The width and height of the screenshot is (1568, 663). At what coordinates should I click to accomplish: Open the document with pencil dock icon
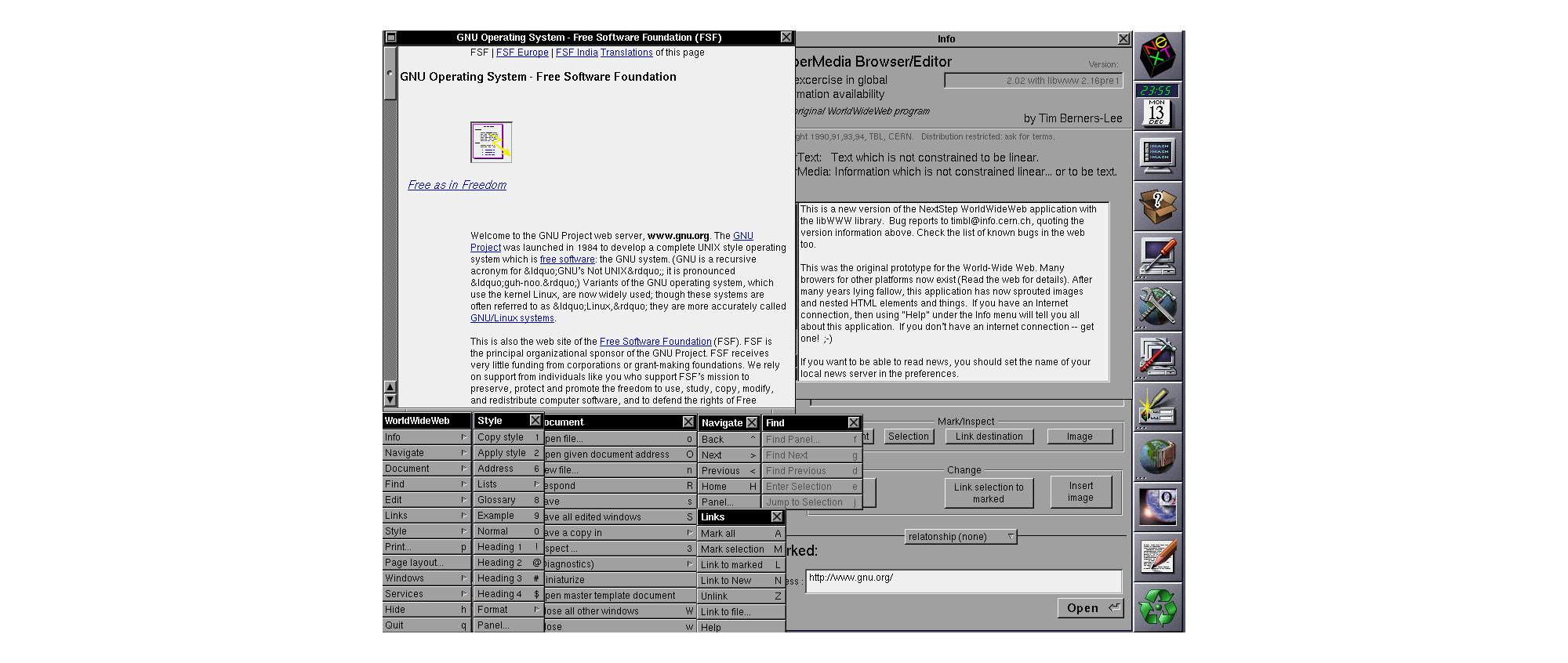1158,557
